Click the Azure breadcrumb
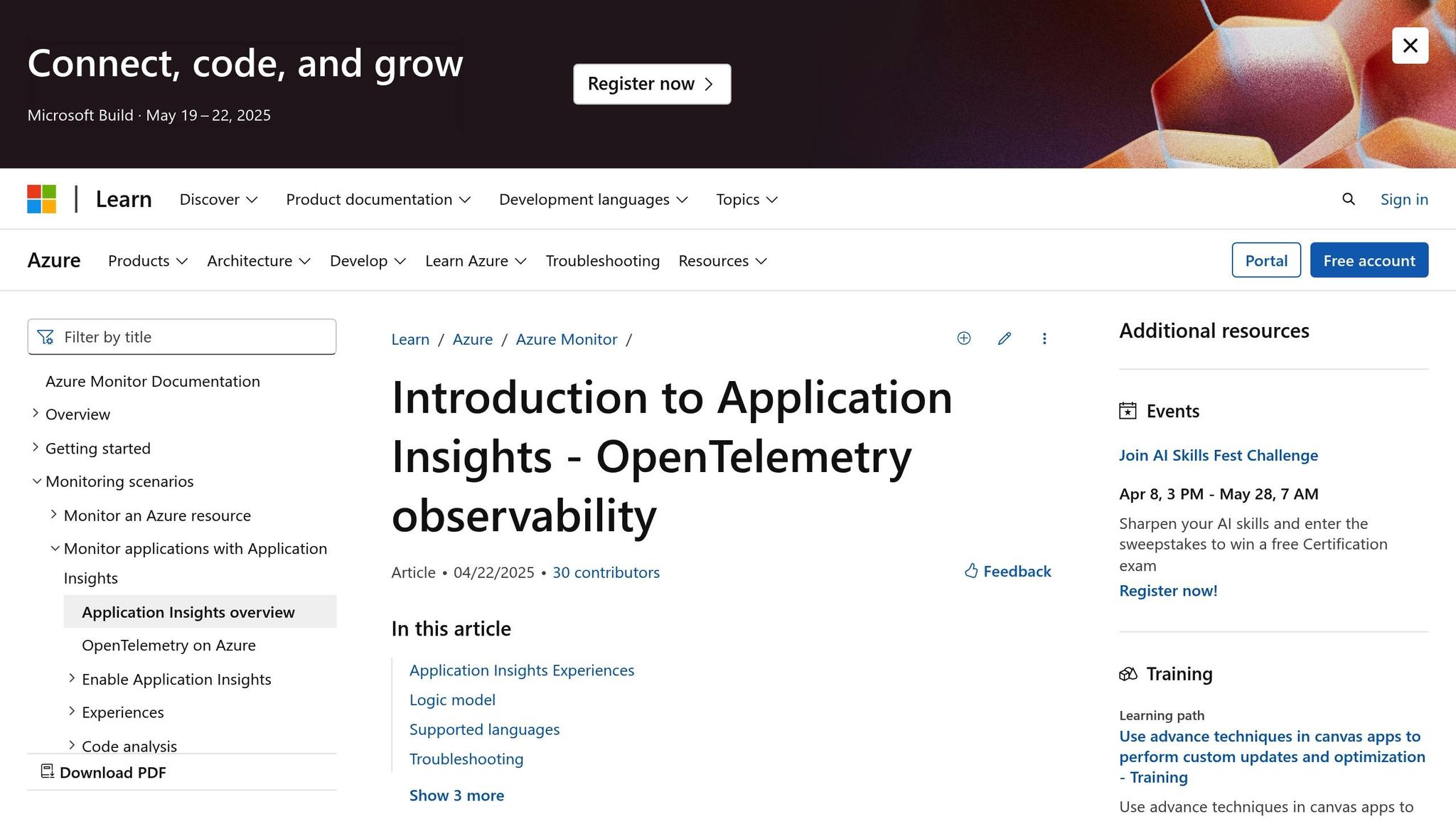1456x819 pixels. pyautogui.click(x=473, y=339)
